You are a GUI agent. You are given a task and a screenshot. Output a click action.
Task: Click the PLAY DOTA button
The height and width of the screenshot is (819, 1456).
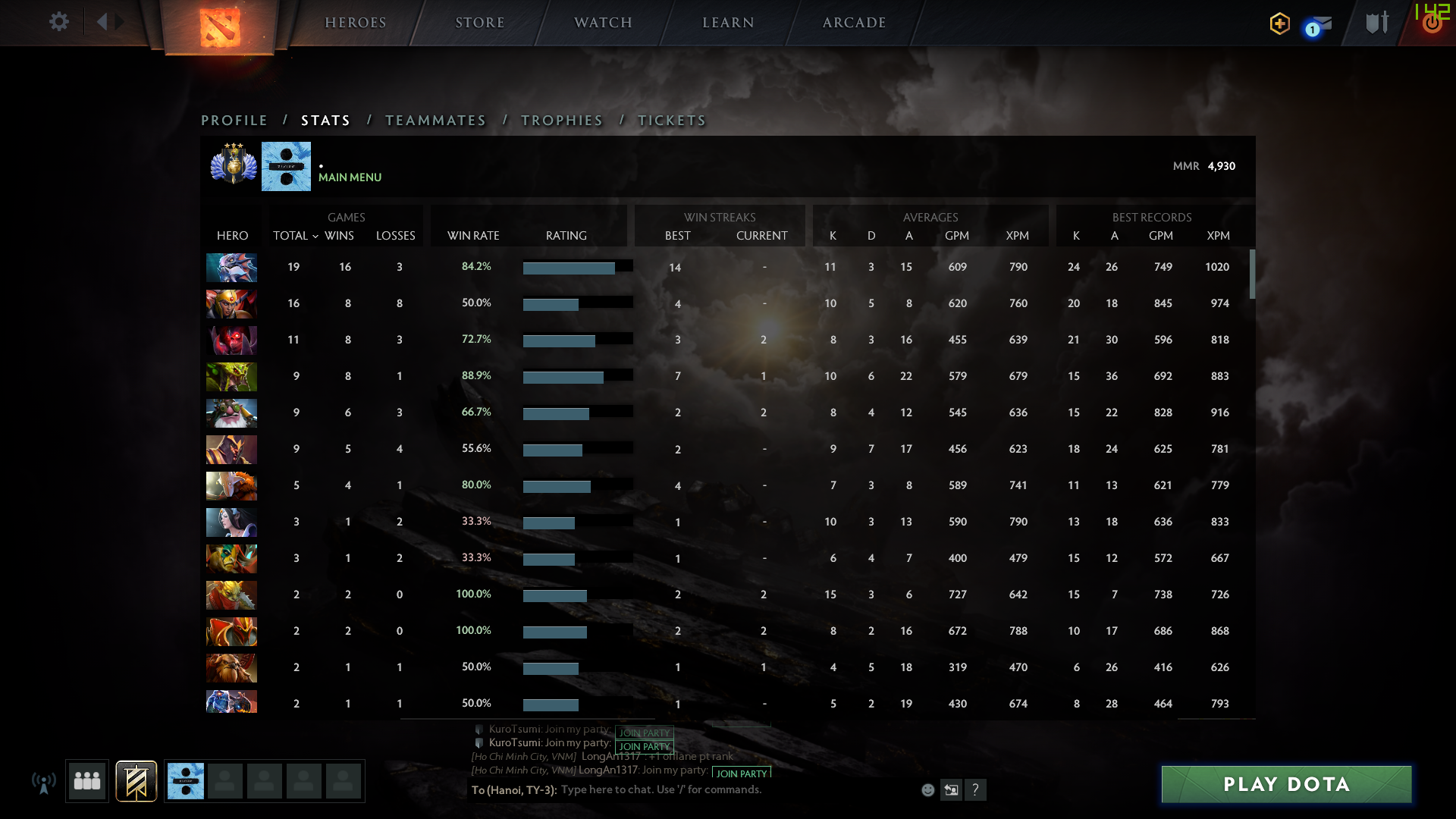1286,784
